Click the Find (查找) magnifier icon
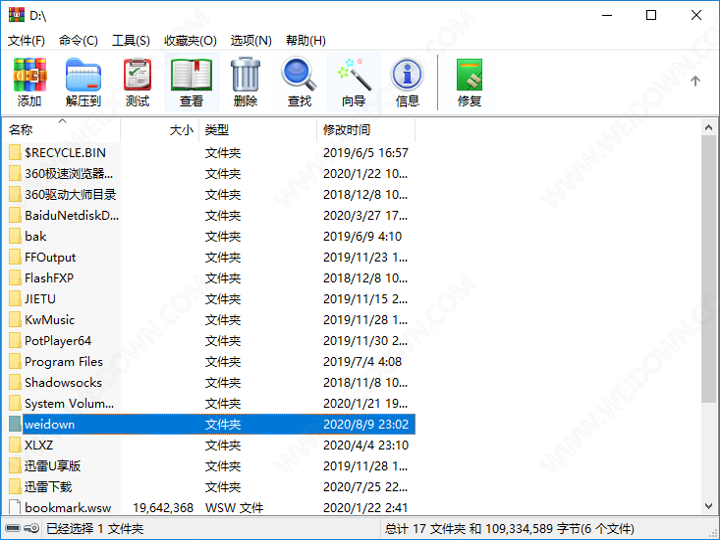The width and height of the screenshot is (720, 540). point(299,74)
